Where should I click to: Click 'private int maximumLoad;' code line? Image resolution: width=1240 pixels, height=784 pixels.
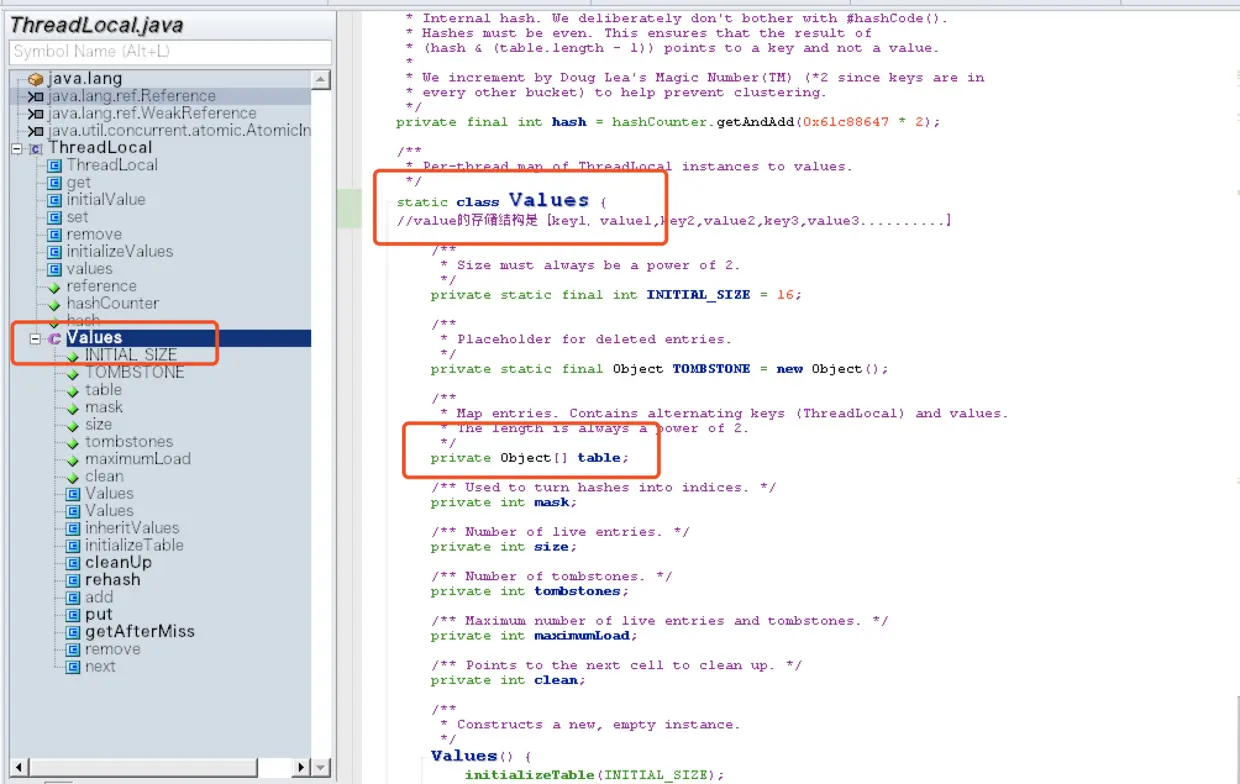coord(534,636)
